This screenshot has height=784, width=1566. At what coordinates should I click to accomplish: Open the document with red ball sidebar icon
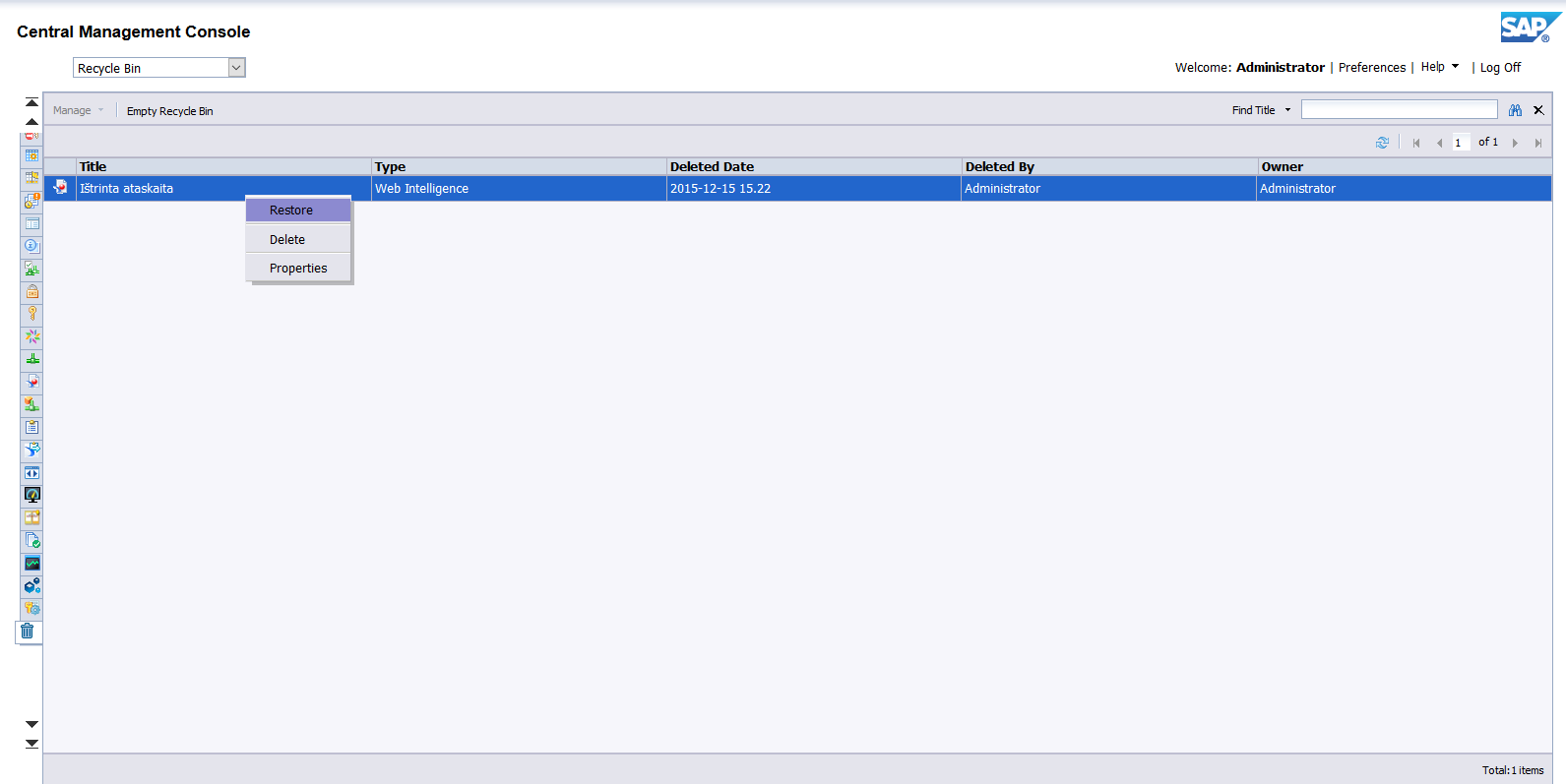(31, 382)
